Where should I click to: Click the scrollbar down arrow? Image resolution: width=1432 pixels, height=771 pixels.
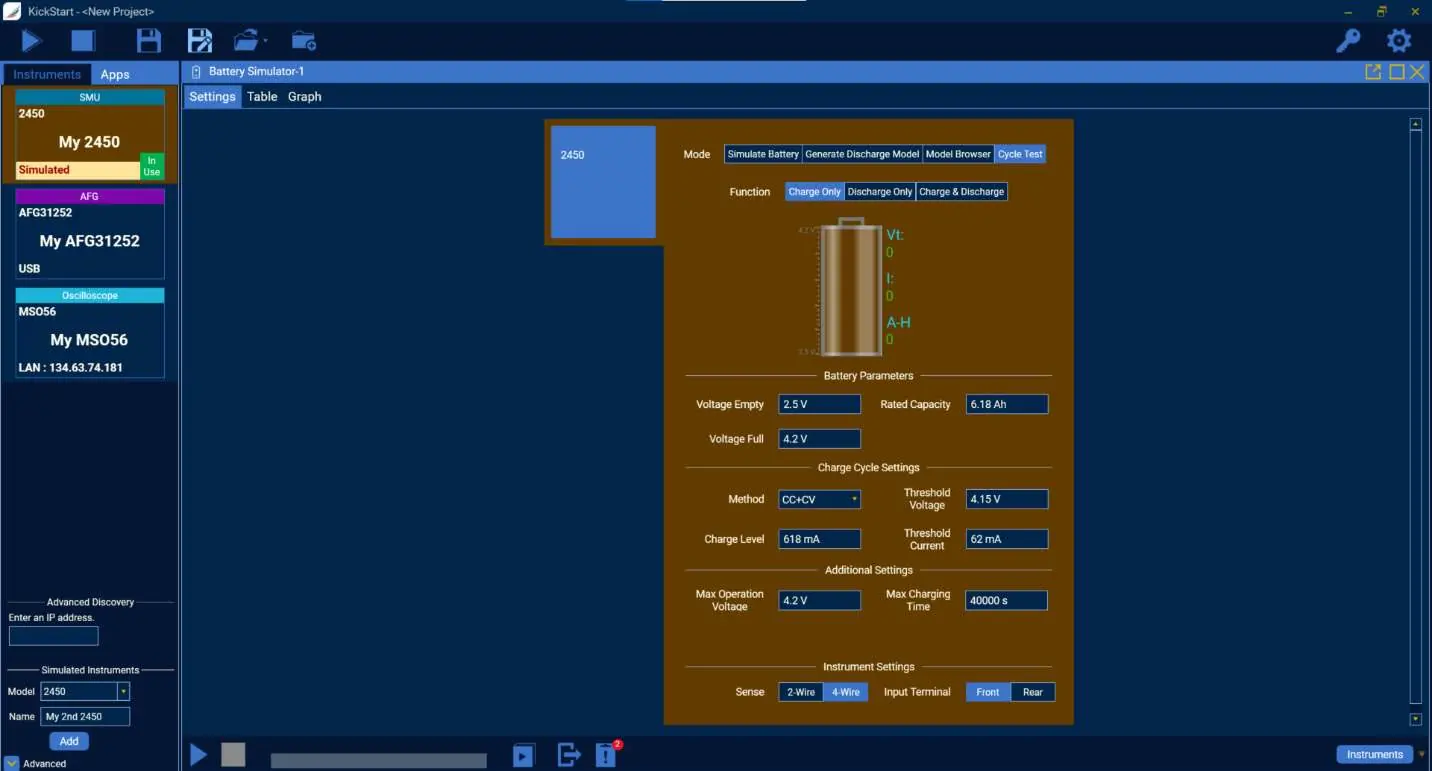click(x=1415, y=719)
